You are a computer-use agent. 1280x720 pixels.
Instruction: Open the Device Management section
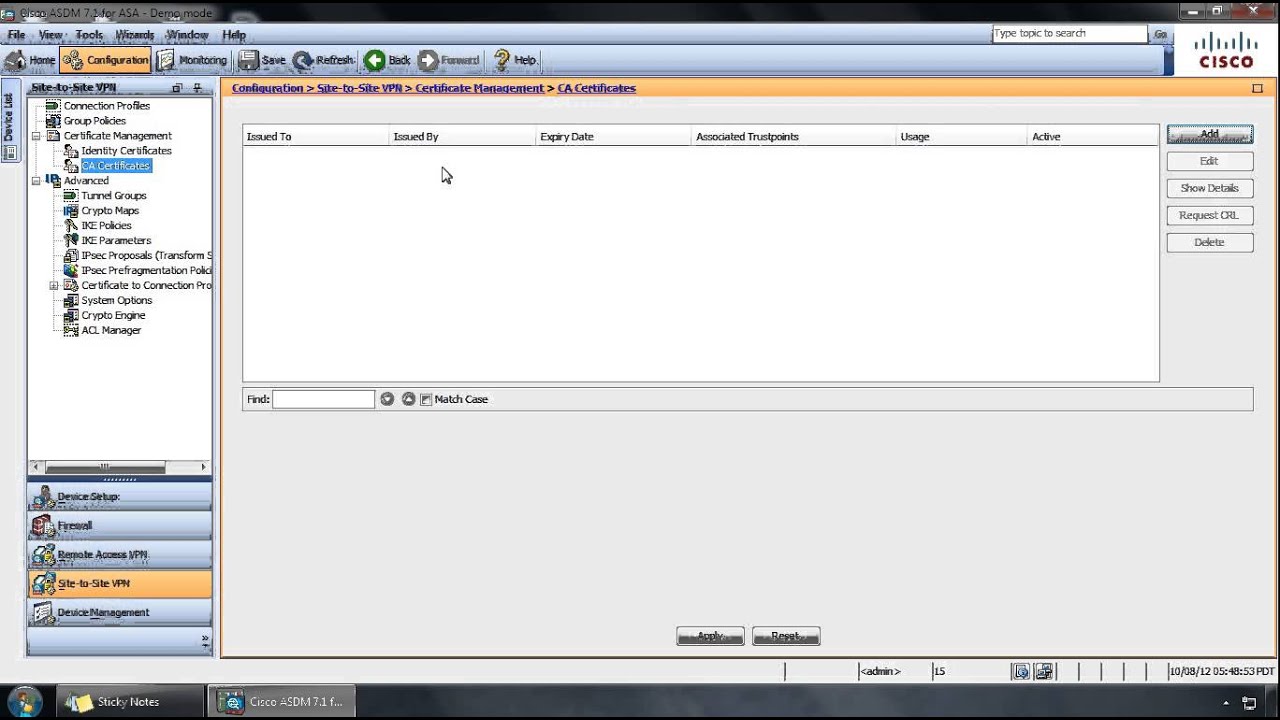(120, 613)
